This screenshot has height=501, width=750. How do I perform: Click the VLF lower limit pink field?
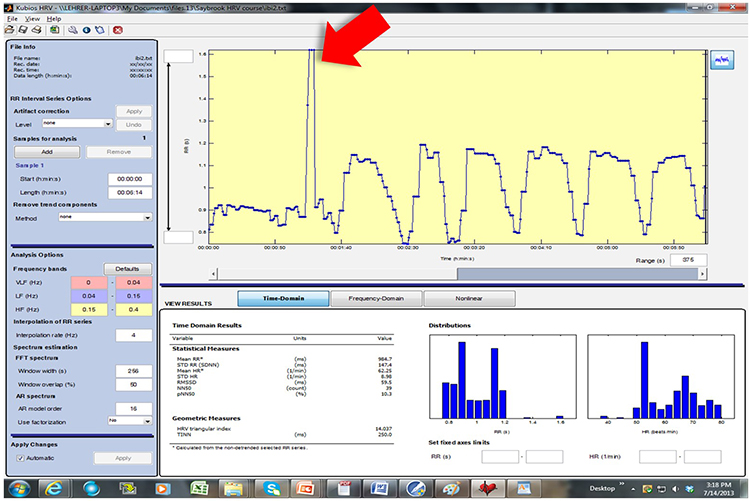coord(89,282)
